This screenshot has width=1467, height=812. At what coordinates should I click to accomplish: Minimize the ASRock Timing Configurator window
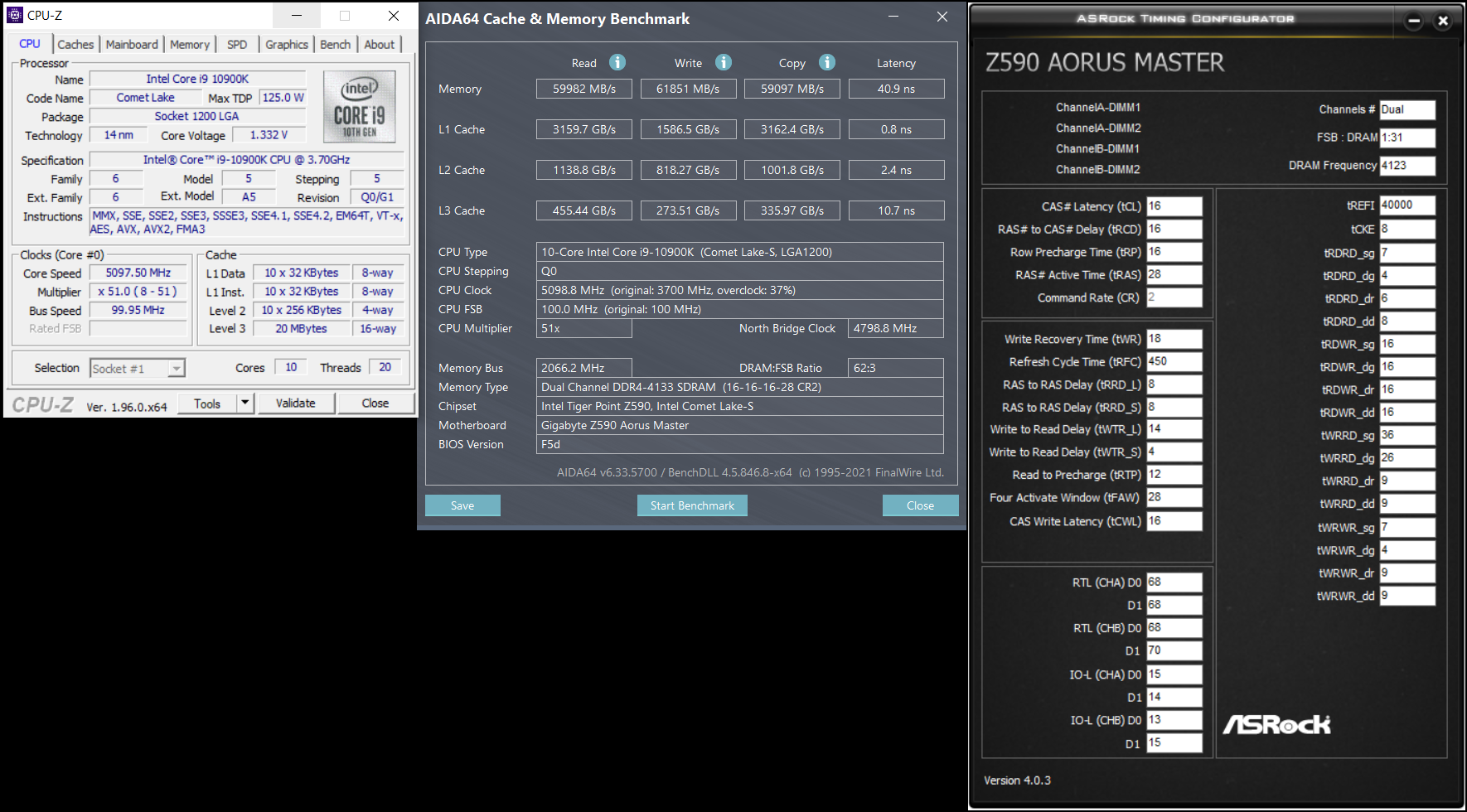click(x=1414, y=21)
